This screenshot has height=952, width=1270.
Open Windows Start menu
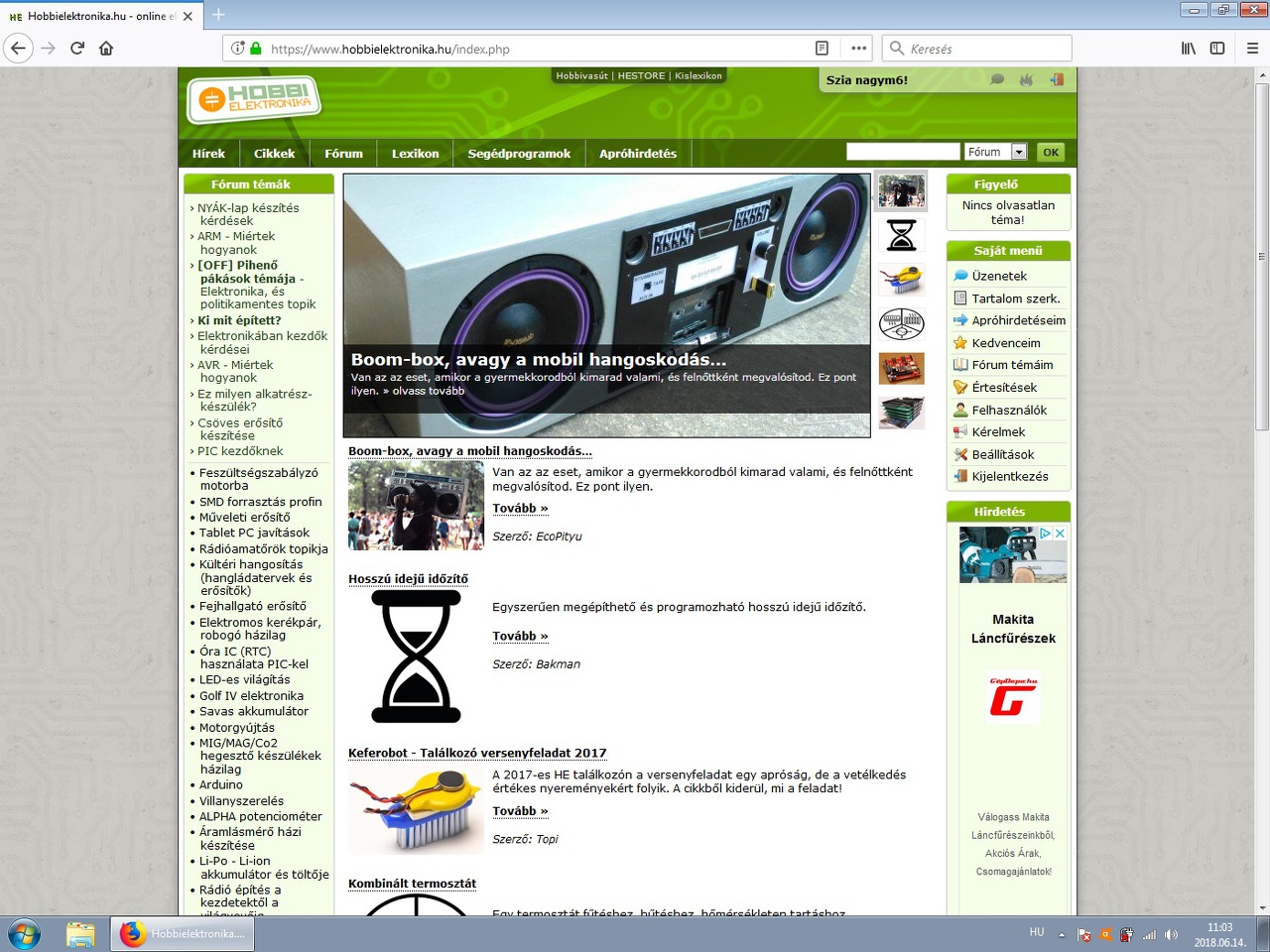tap(24, 933)
